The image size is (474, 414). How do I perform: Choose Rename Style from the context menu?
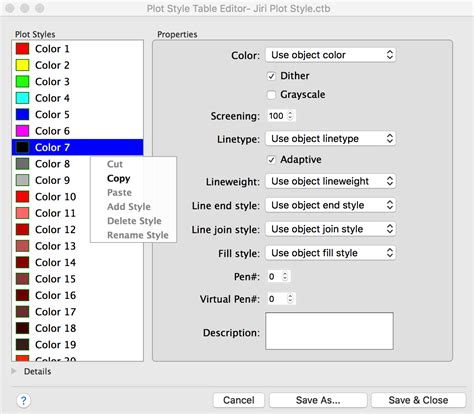tap(133, 235)
